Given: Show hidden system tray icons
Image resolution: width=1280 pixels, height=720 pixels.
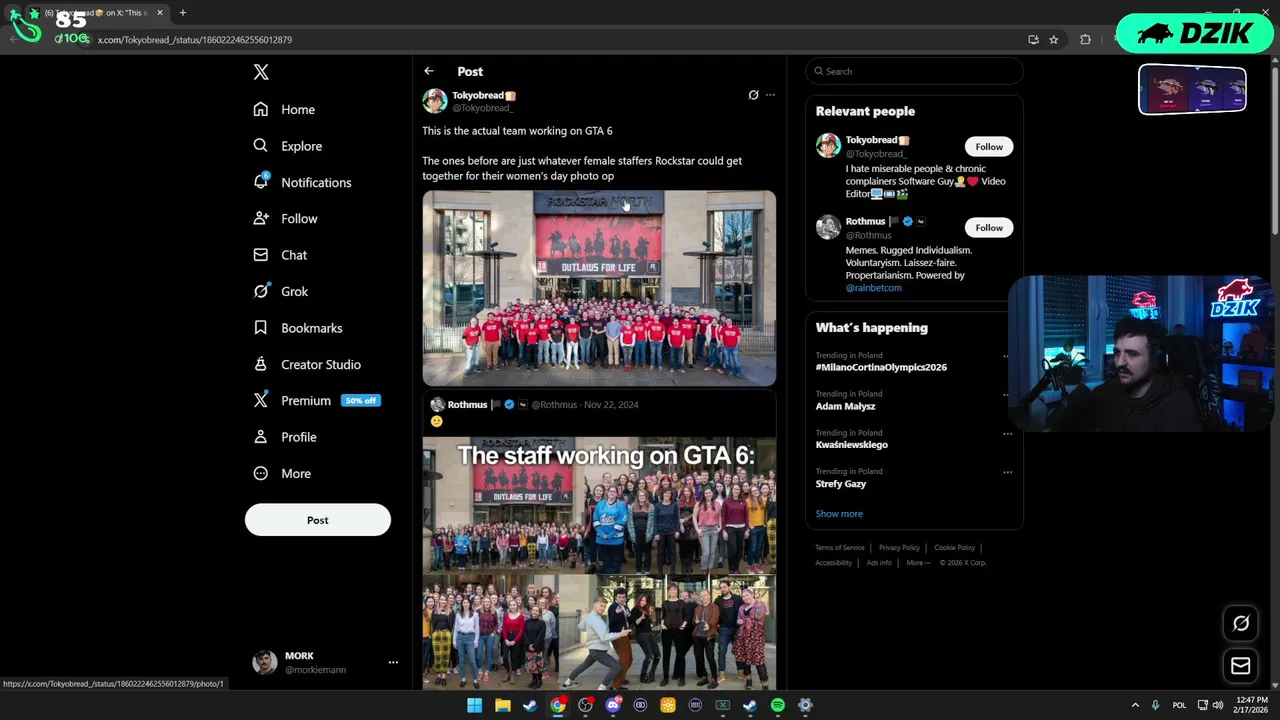Looking at the screenshot, I should (1135, 705).
